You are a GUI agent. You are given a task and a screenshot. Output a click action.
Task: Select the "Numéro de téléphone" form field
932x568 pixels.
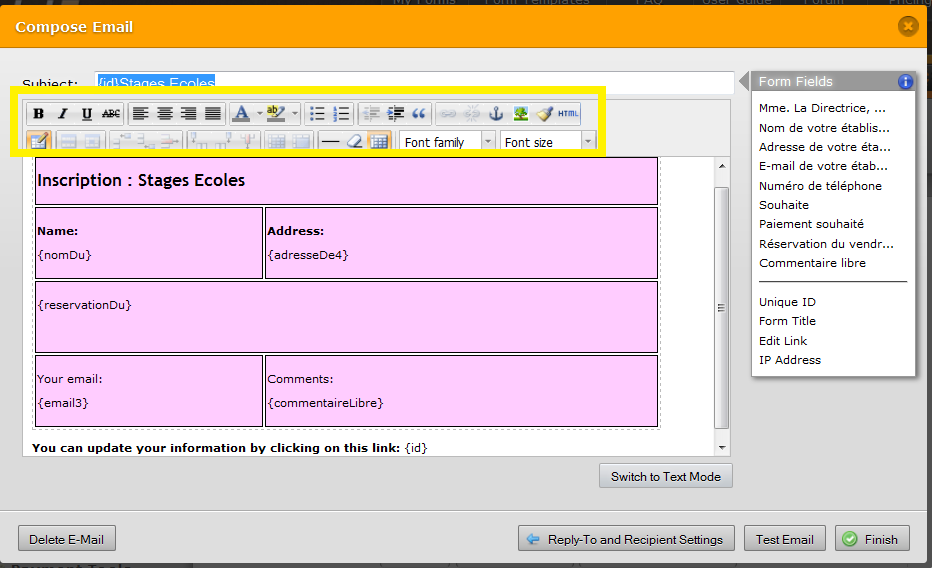pyautogui.click(x=820, y=186)
